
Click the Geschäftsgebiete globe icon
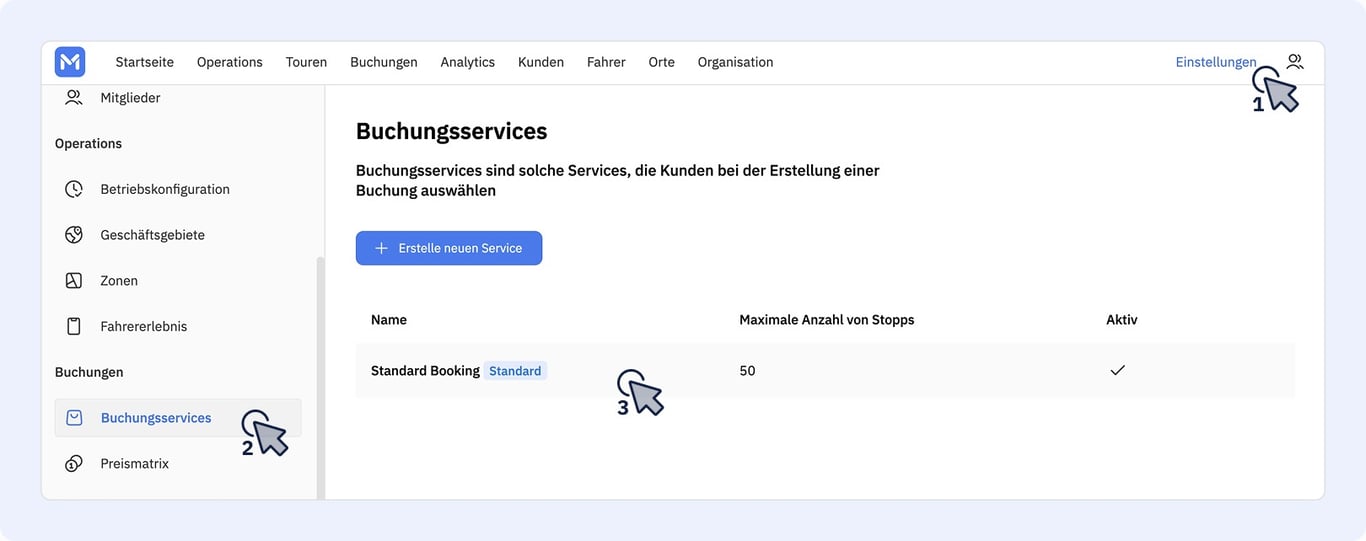tap(74, 235)
